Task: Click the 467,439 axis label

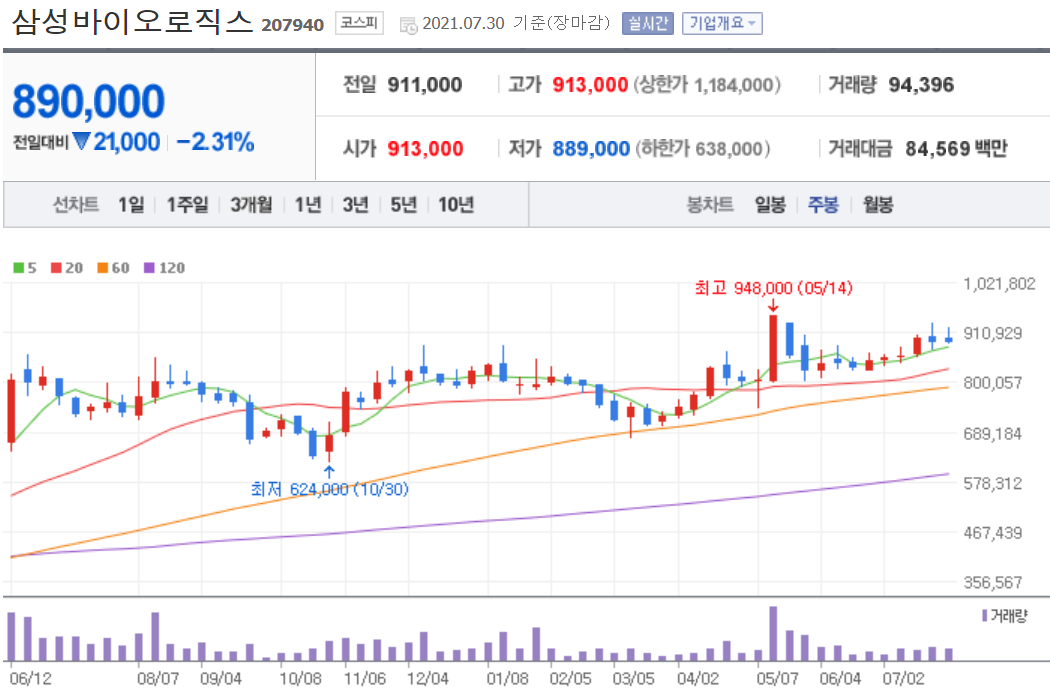Action: click(992, 533)
